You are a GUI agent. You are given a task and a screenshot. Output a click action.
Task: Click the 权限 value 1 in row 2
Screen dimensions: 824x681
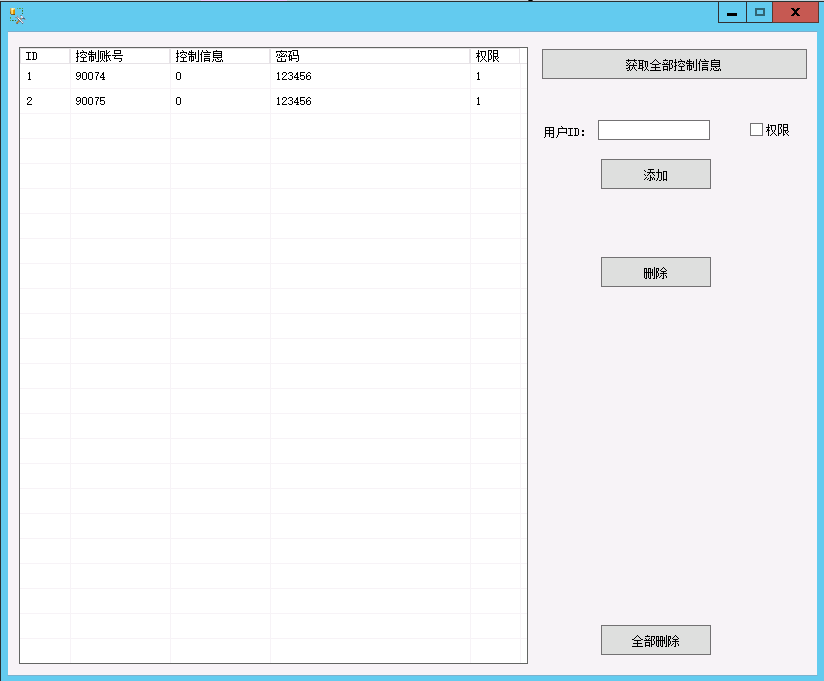point(479,101)
